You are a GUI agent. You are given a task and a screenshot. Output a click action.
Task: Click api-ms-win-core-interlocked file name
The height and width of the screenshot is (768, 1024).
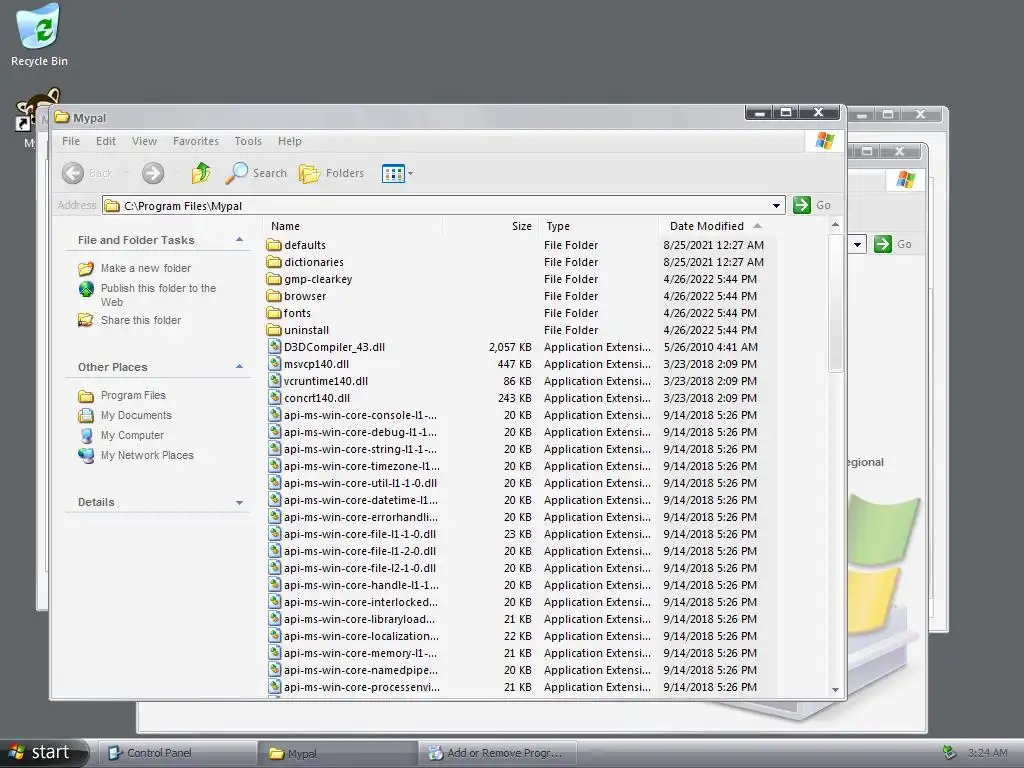(x=361, y=602)
